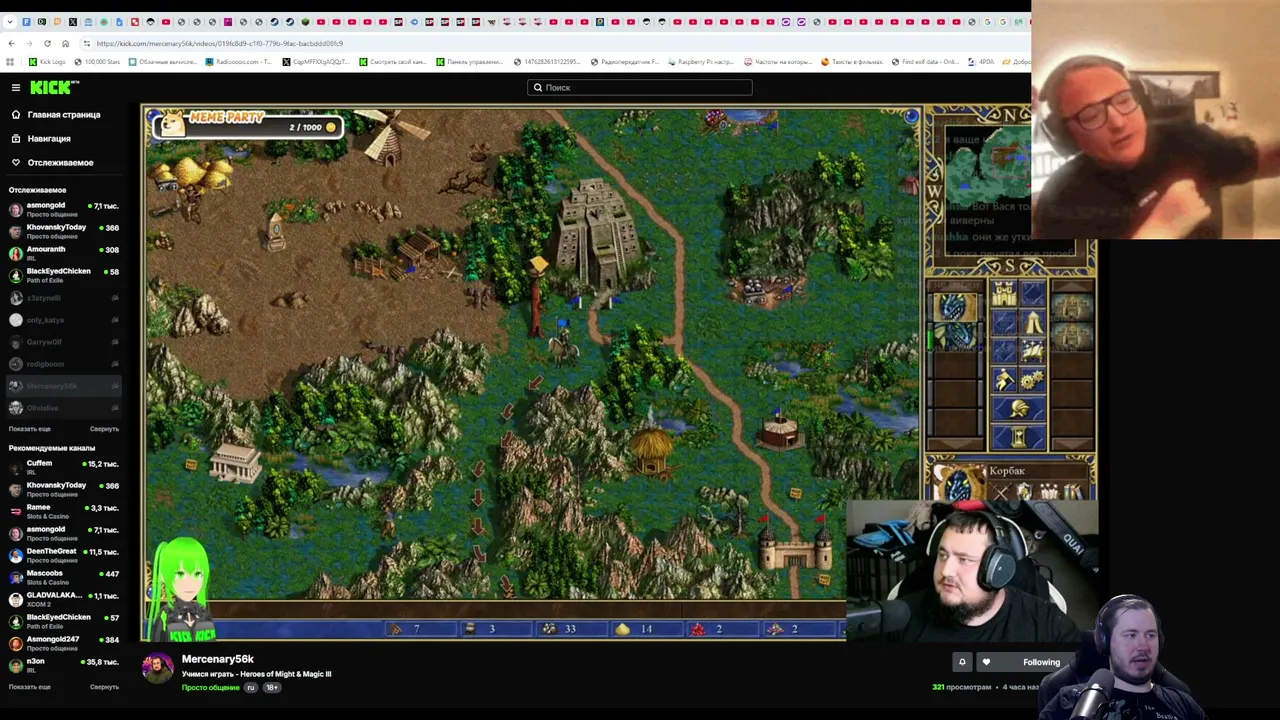Click the Mercenary56k channel avatar
The height and width of the screenshot is (720, 1280).
point(157,669)
